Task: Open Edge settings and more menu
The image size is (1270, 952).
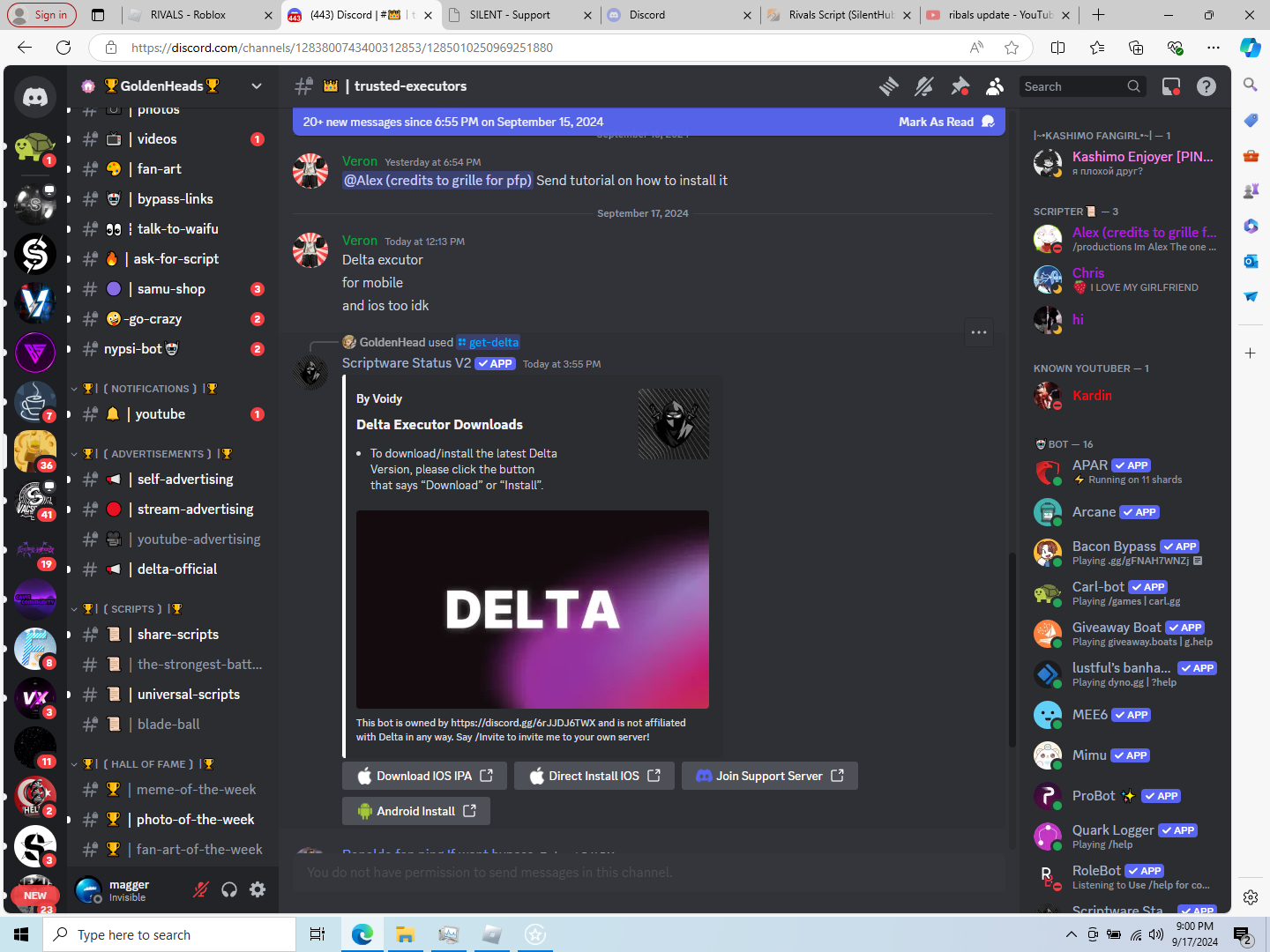Action: coord(1214,48)
